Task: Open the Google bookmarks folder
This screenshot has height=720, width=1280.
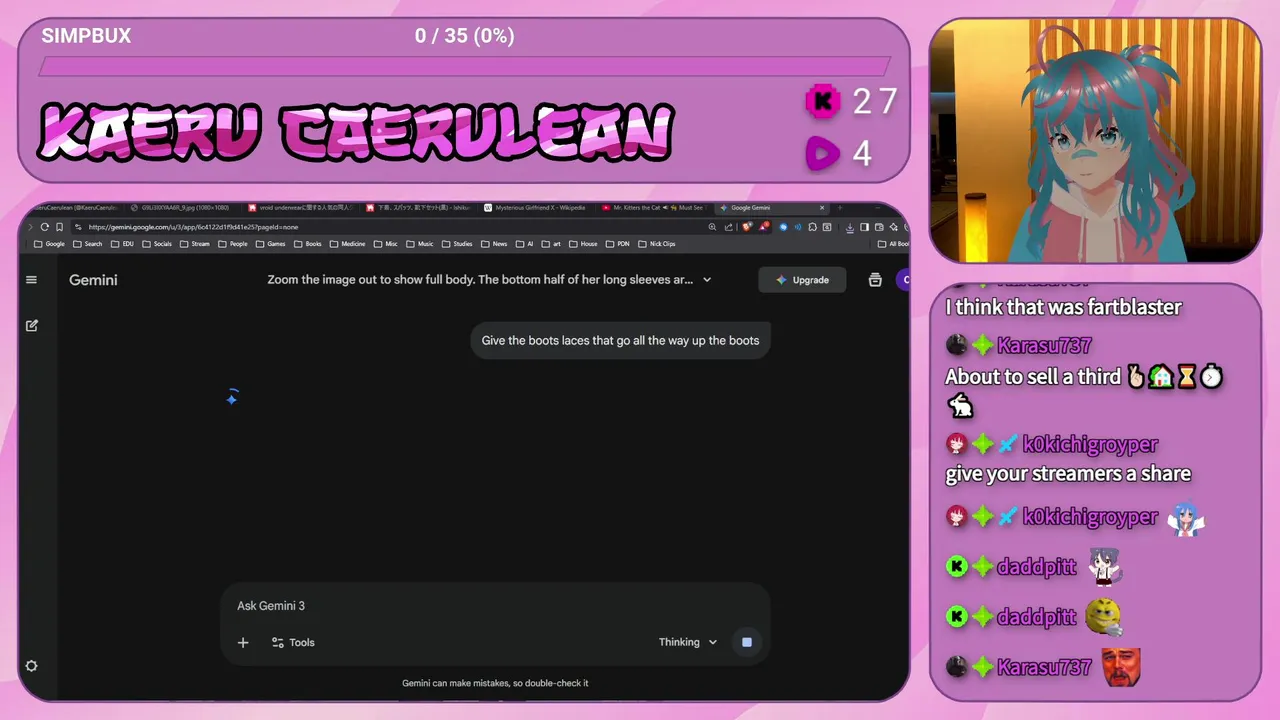Action: pos(48,244)
